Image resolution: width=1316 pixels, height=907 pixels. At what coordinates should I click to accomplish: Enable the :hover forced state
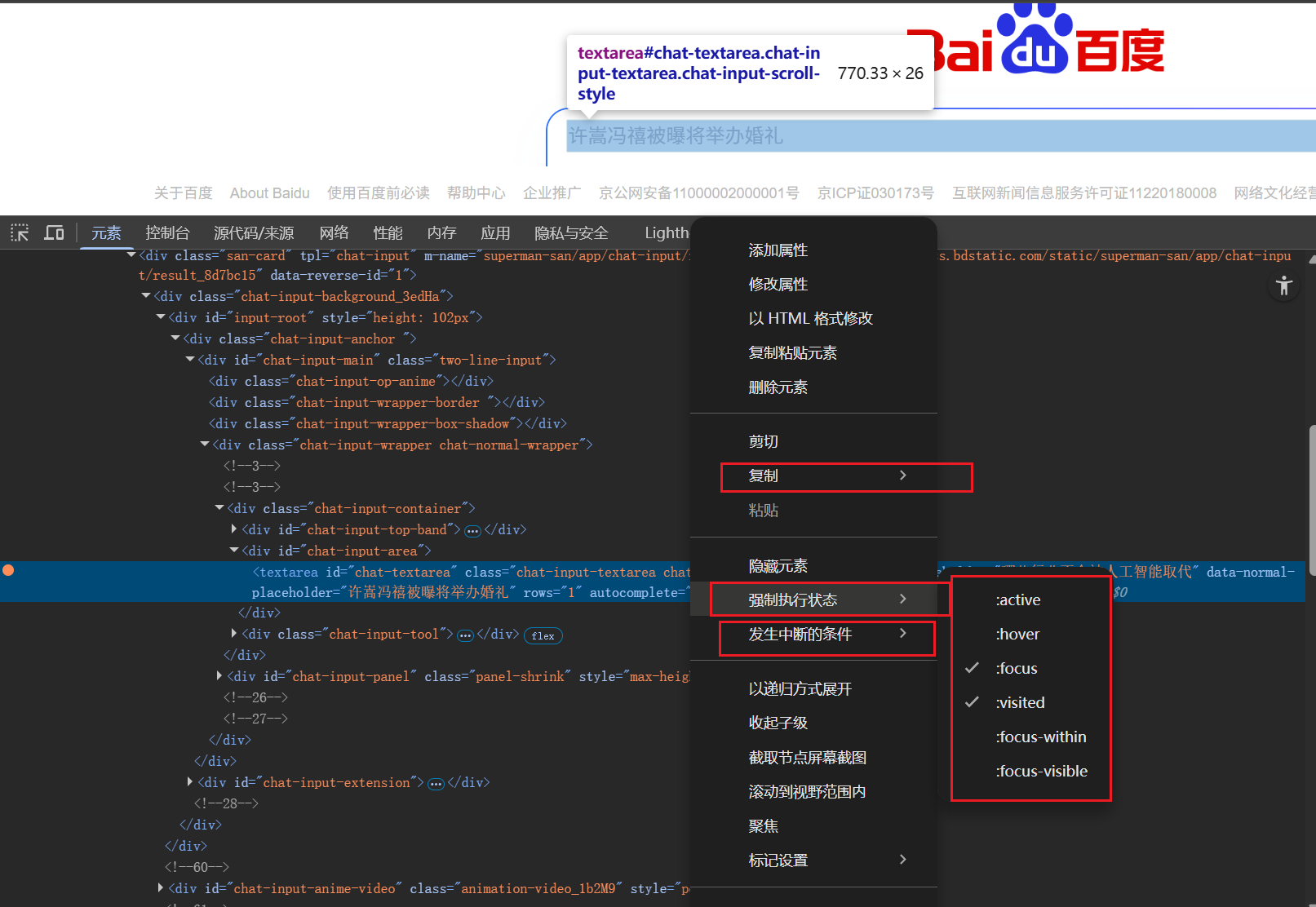(1017, 634)
